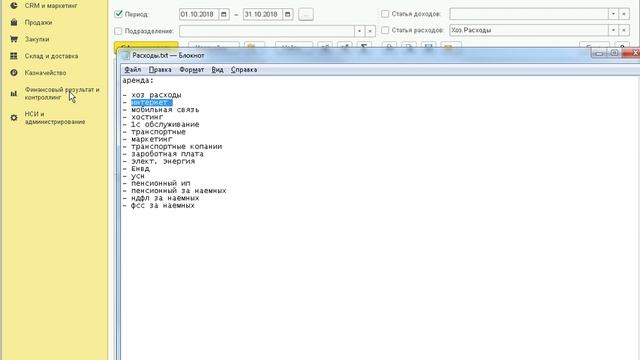The image size is (640, 360).
Task: Open Финансовый результат и контроллинг chart icon
Action: 14,93
